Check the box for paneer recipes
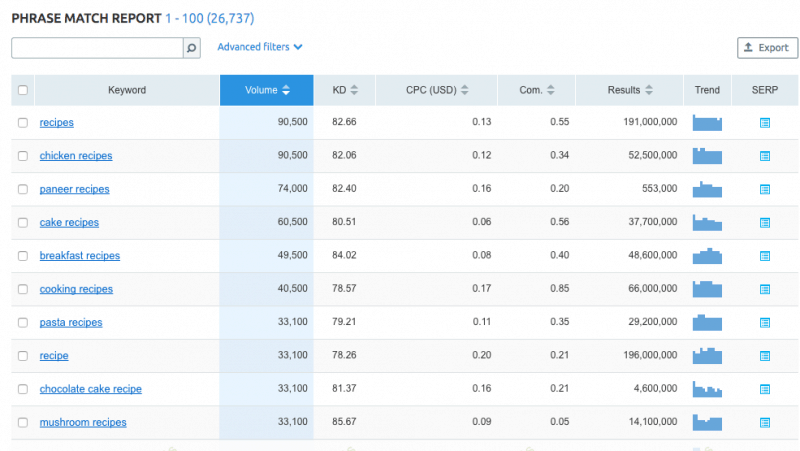The width and height of the screenshot is (800, 451). (x=23, y=189)
